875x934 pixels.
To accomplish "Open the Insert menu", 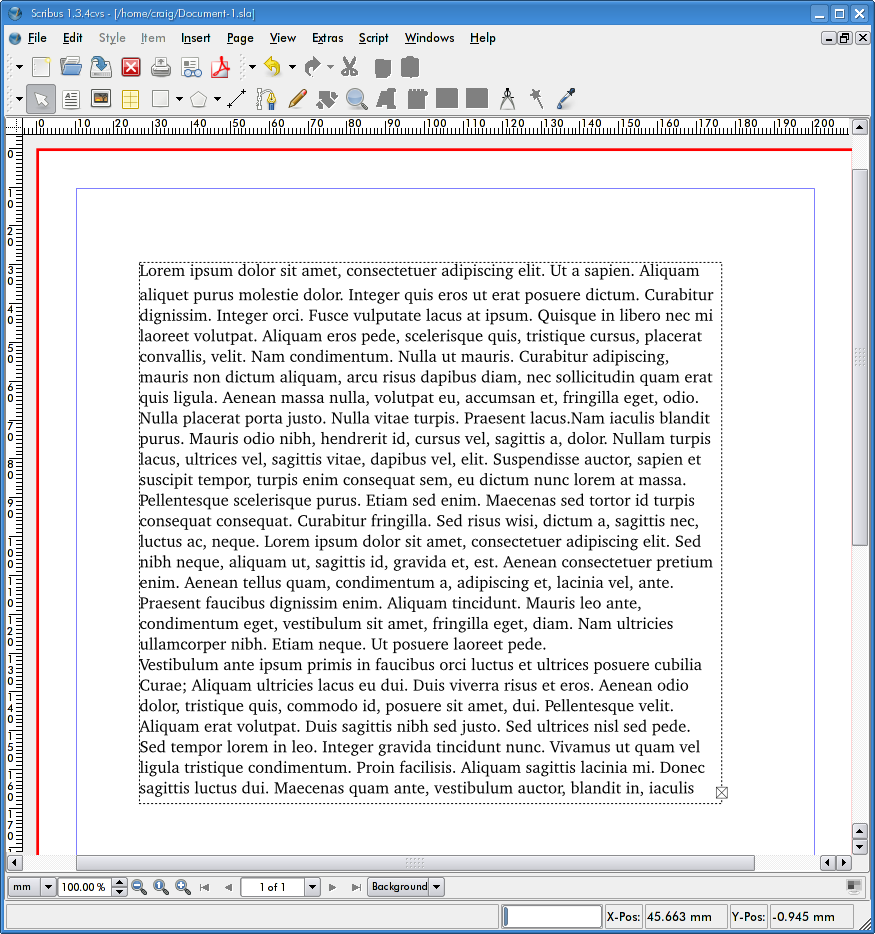I will (x=196, y=38).
